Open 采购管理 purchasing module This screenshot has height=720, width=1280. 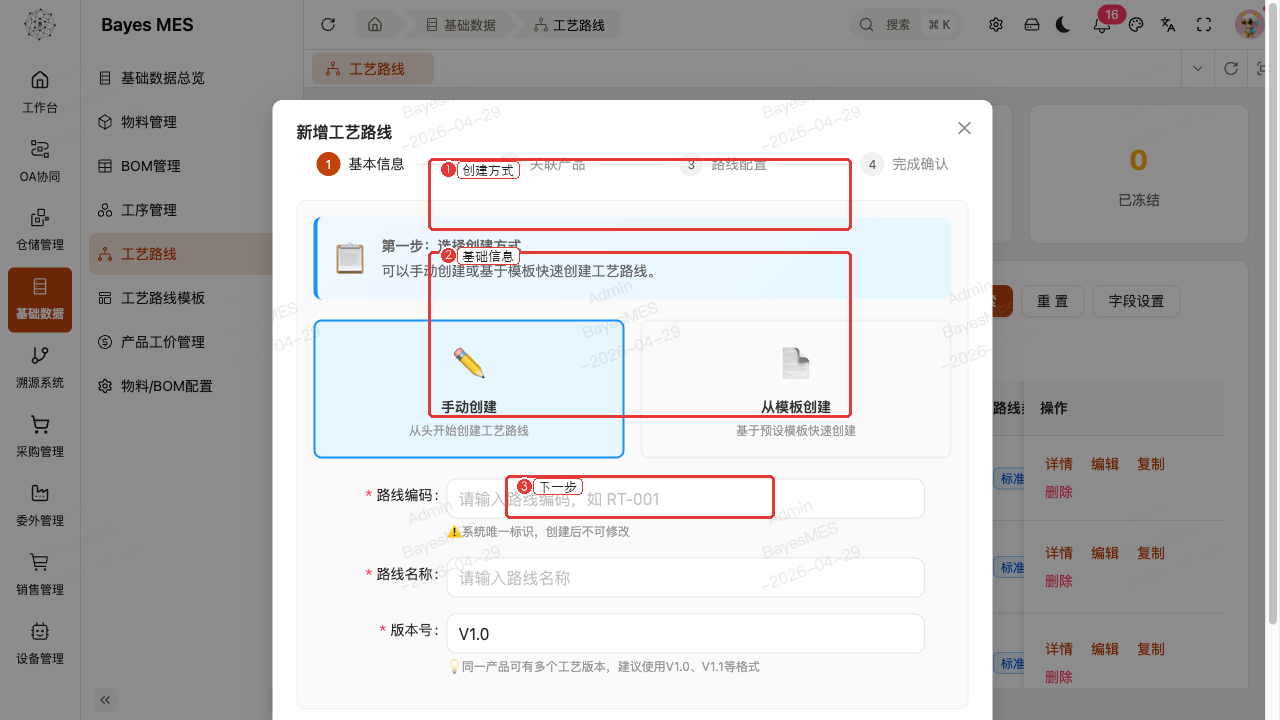(40, 437)
